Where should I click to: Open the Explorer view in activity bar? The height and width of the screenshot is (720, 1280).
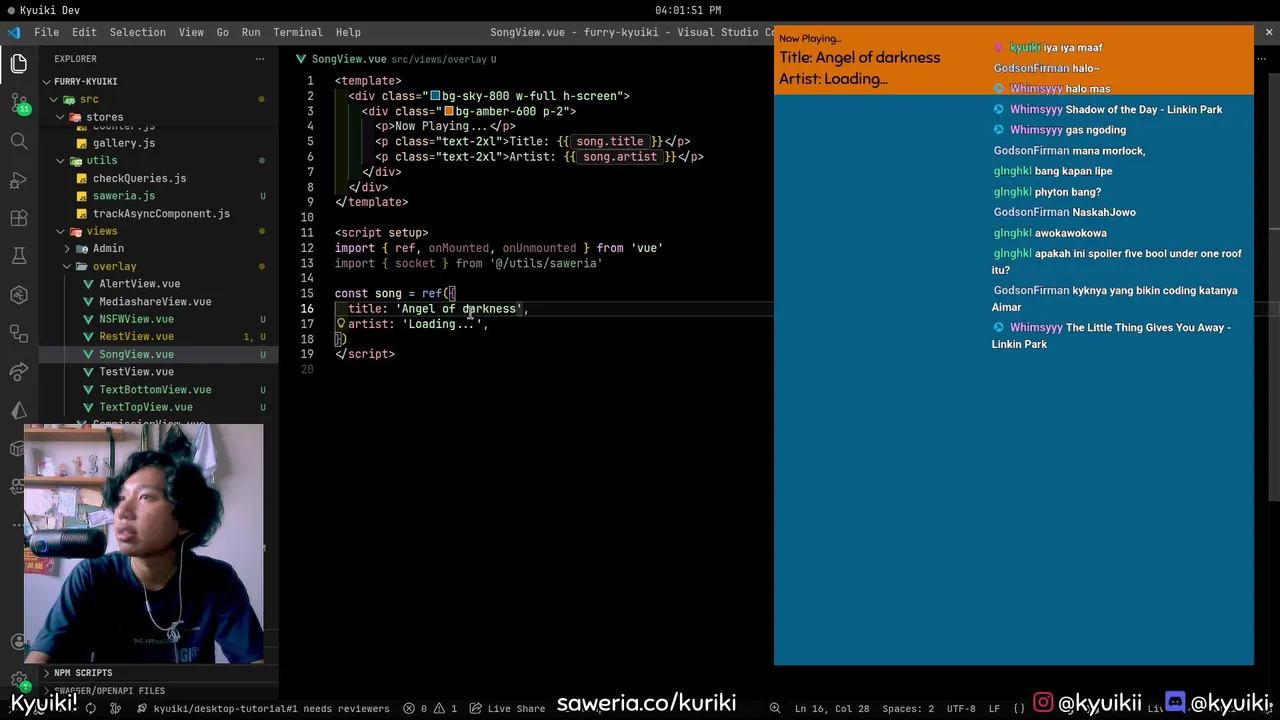pyautogui.click(x=19, y=65)
